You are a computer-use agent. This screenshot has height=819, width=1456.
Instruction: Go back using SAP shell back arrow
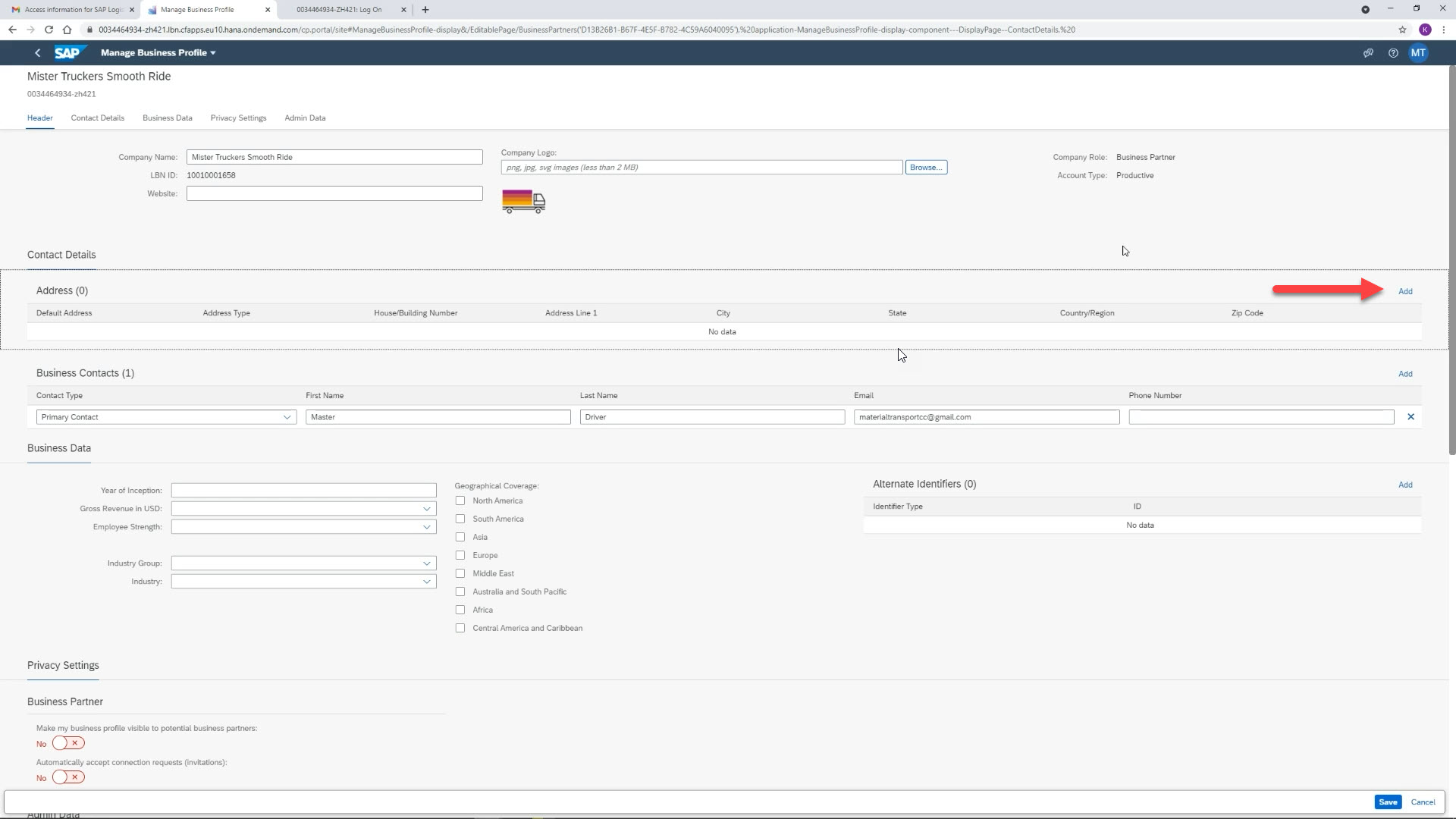pyautogui.click(x=38, y=52)
